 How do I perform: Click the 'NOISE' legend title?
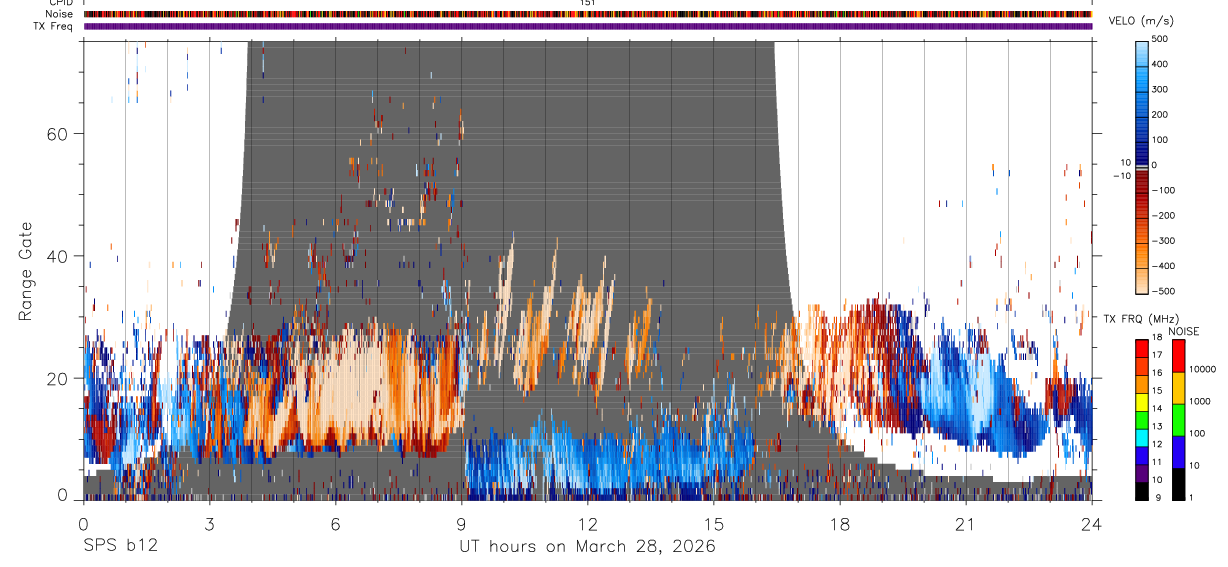[1184, 331]
